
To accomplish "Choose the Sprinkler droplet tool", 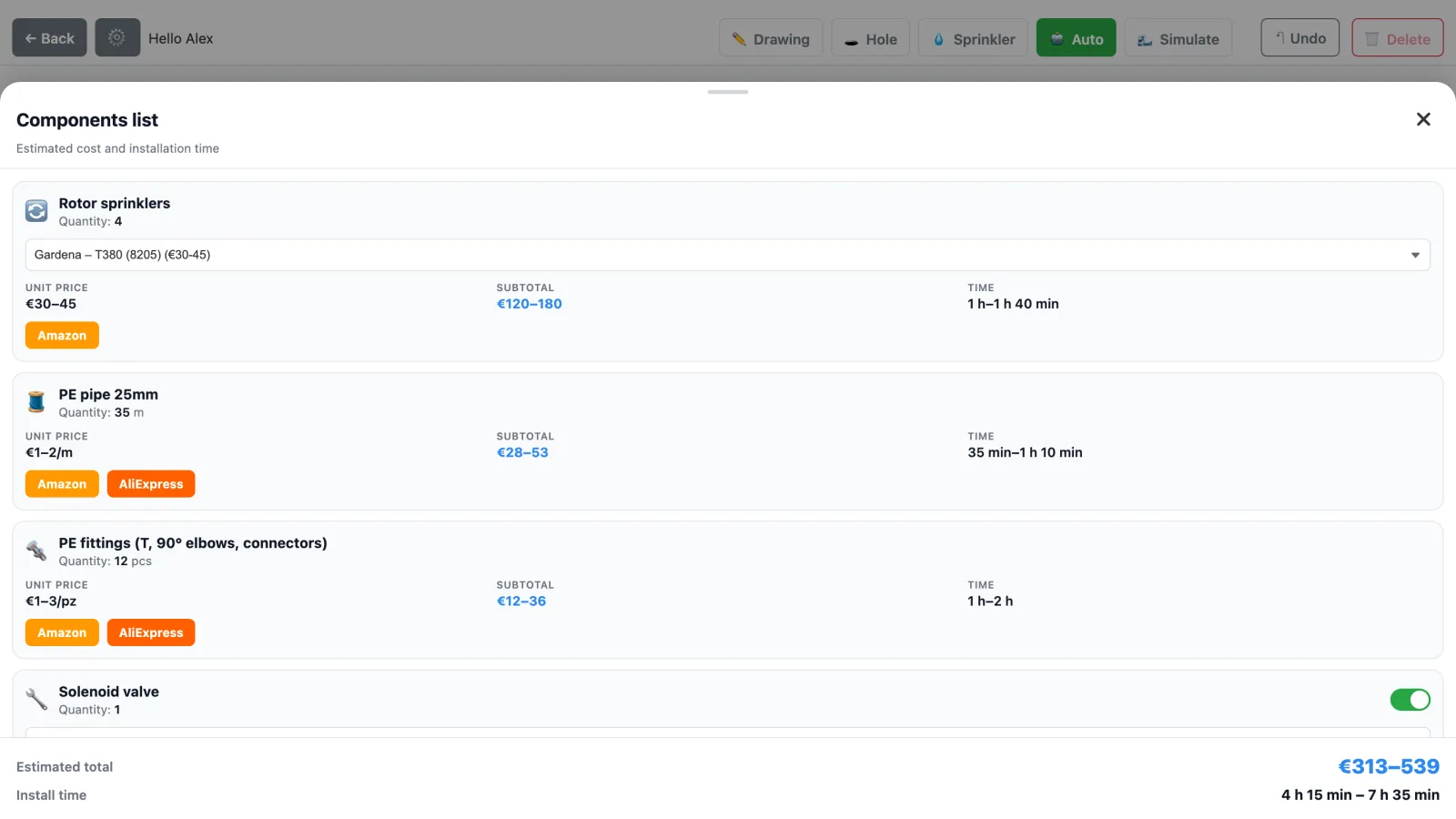I will click(974, 38).
